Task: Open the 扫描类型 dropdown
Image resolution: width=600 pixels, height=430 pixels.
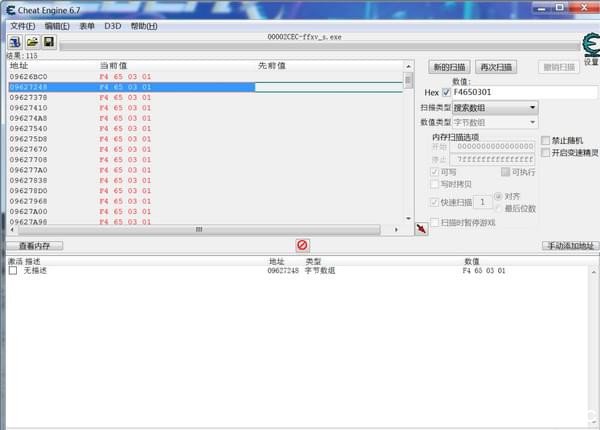Action: pos(495,107)
